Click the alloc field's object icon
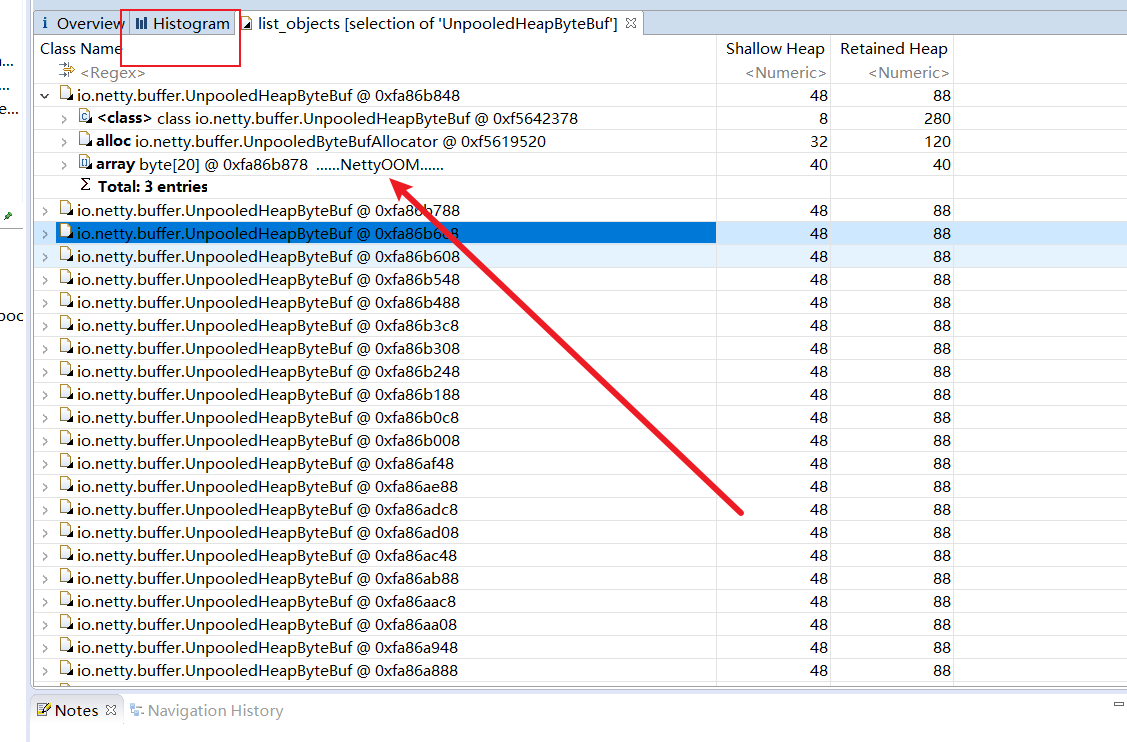 [x=85, y=141]
